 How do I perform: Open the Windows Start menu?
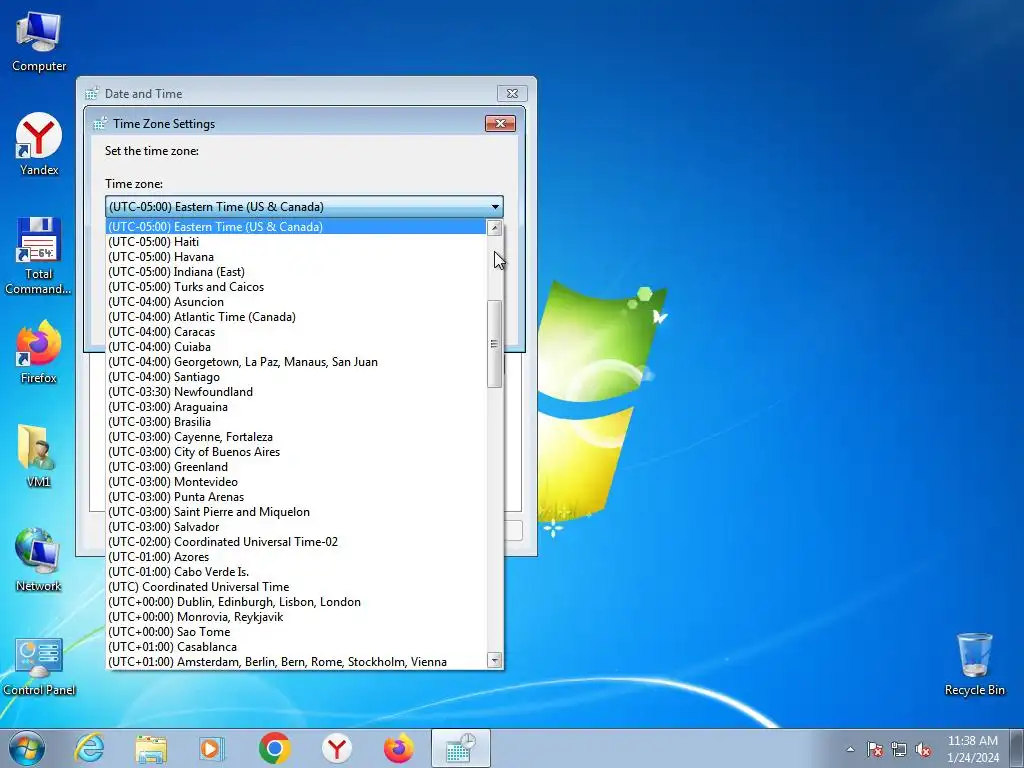[26, 748]
